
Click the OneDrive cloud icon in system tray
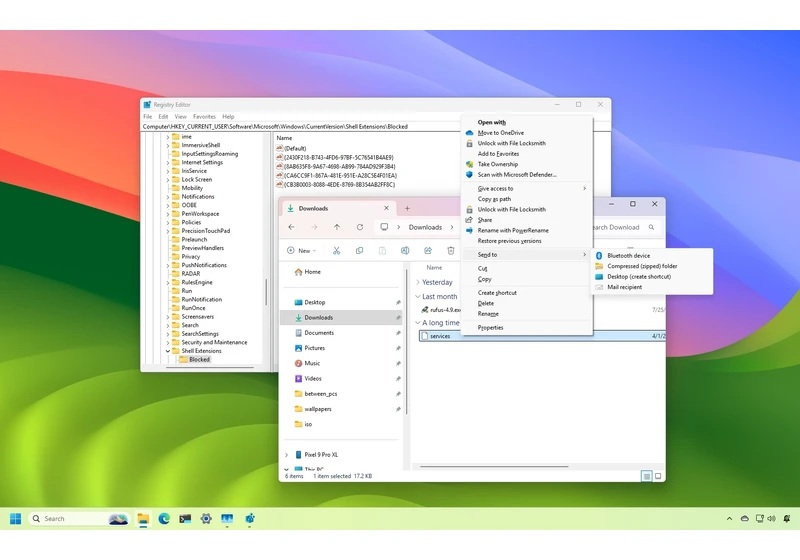(x=745, y=519)
